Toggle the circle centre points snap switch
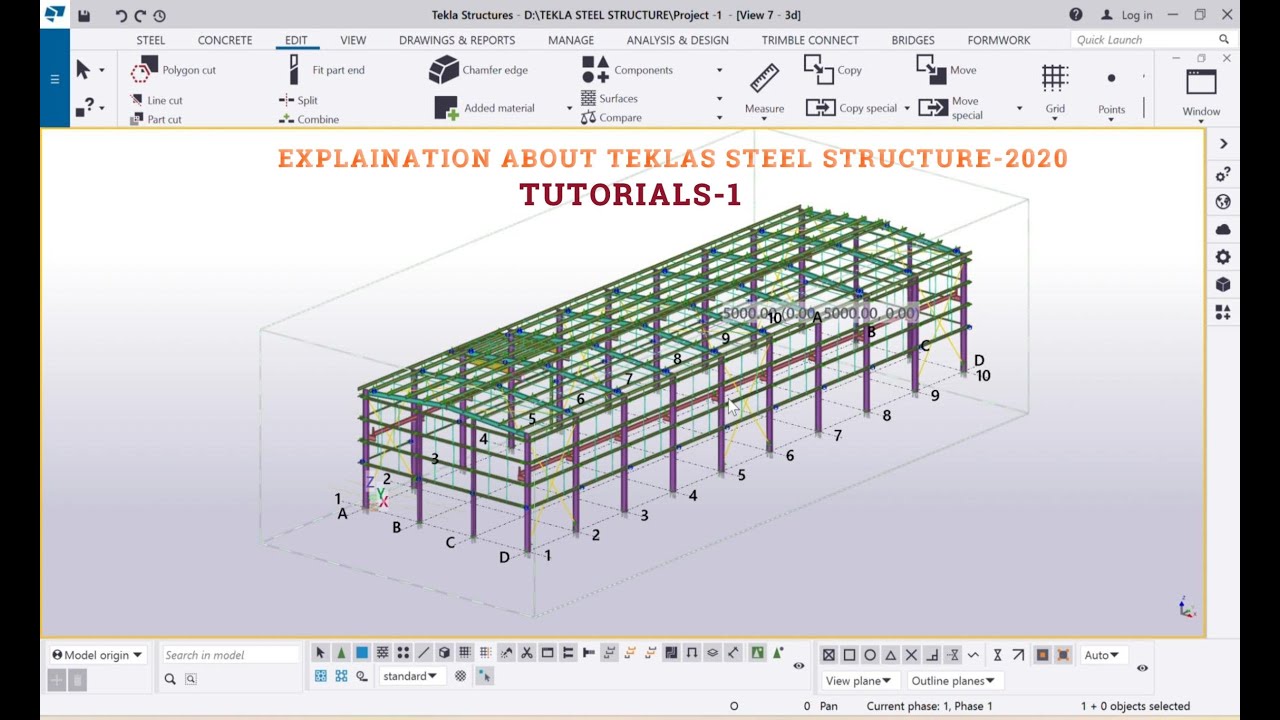1280x720 pixels. point(870,655)
